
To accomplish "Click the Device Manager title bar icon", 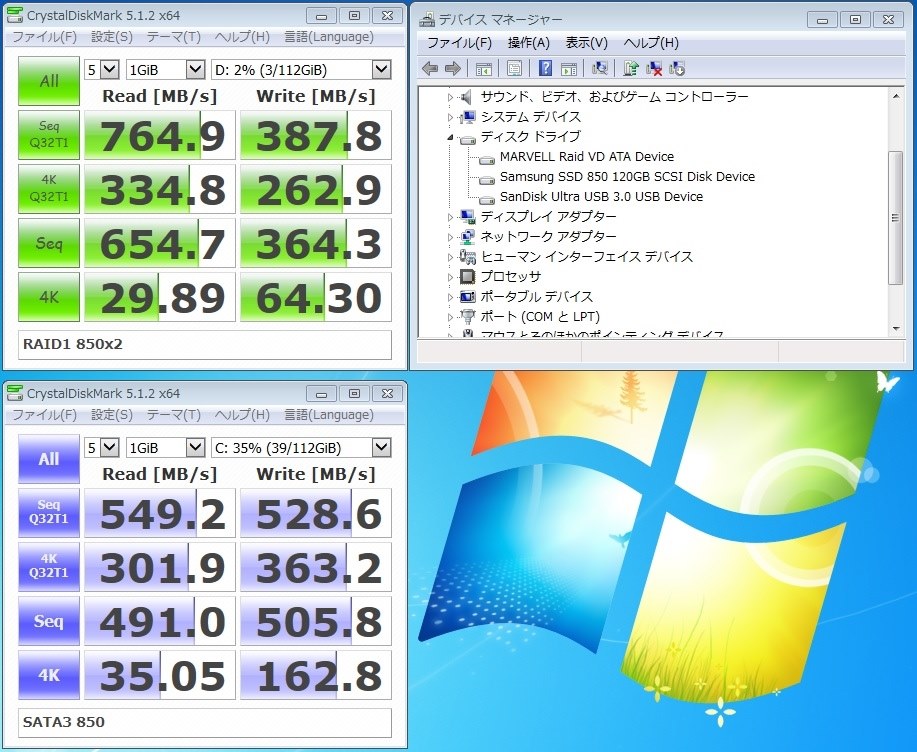I will tap(428, 20).
